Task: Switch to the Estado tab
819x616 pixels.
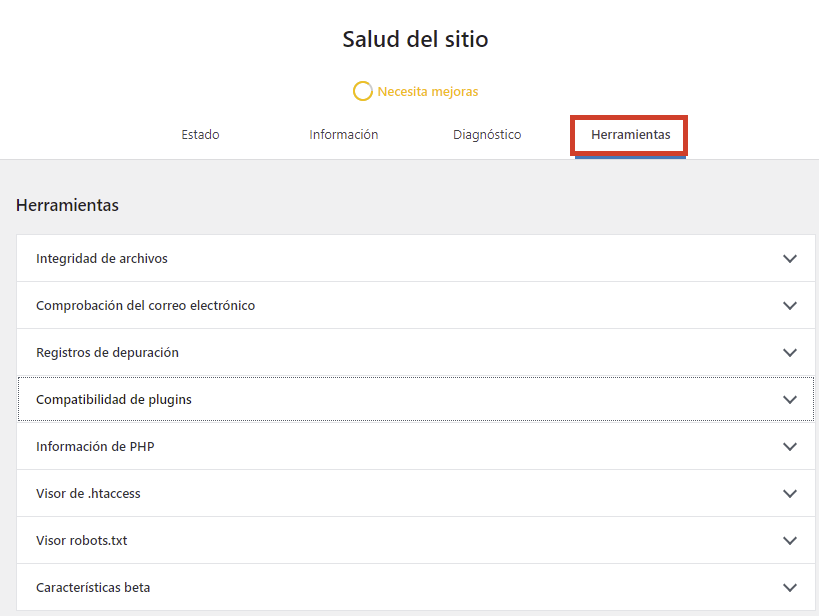Action: point(200,135)
